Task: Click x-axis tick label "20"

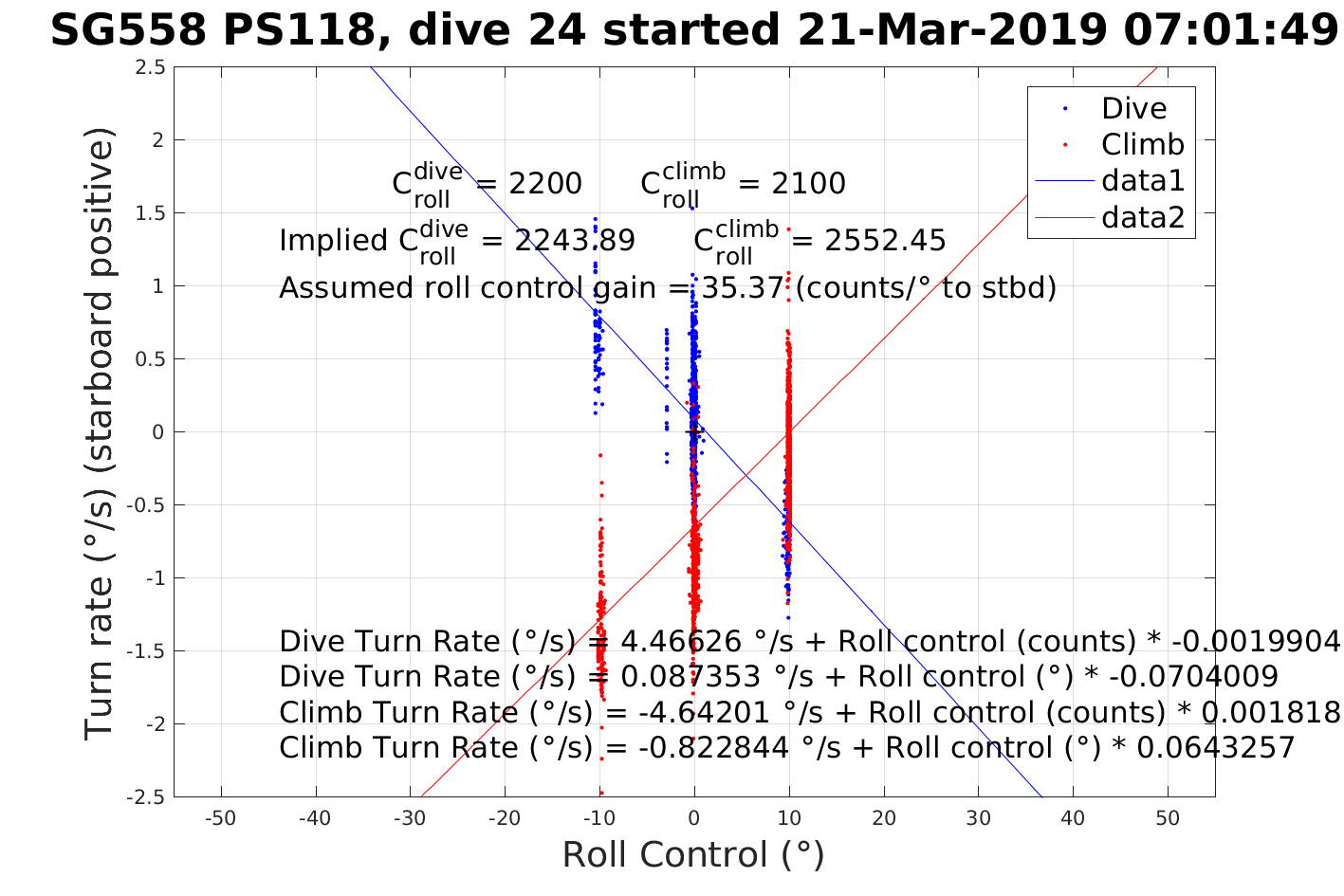Action: click(x=884, y=818)
